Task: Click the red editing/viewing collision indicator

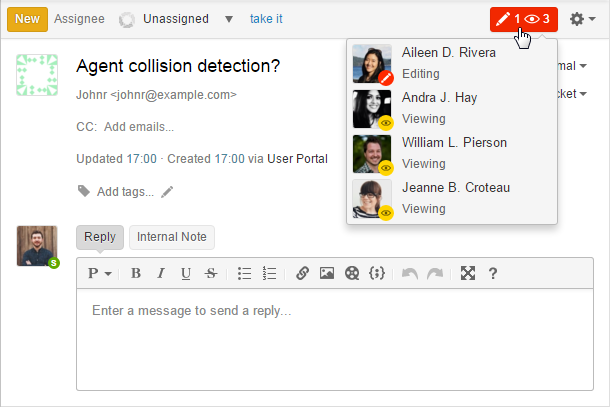Action: pos(523,19)
